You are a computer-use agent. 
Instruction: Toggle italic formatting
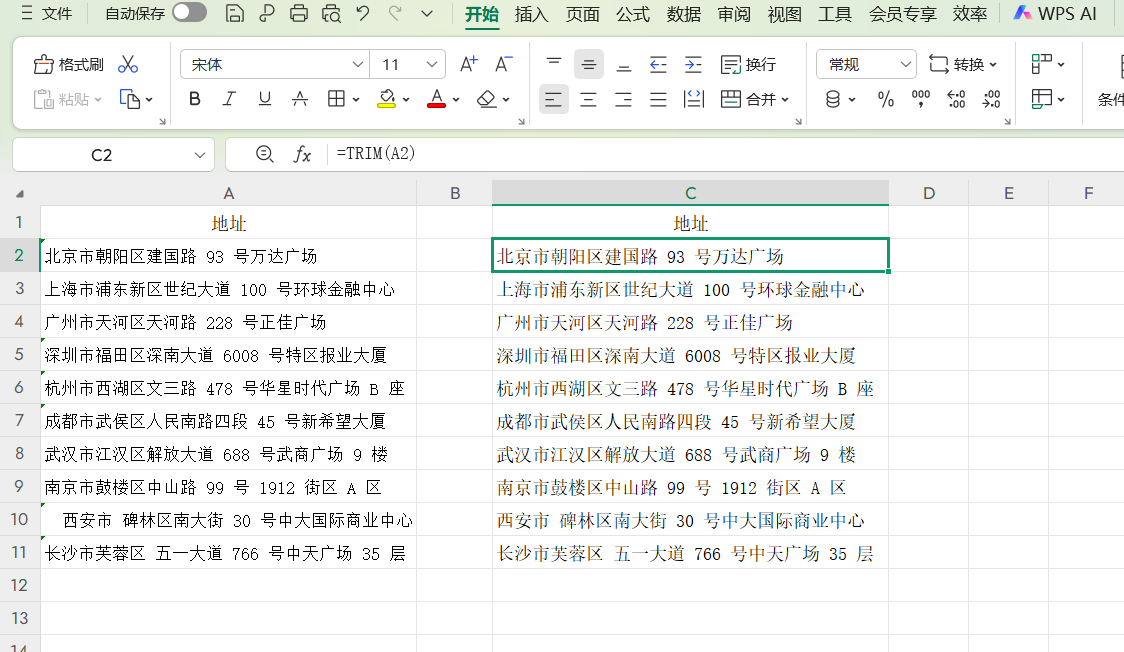229,99
